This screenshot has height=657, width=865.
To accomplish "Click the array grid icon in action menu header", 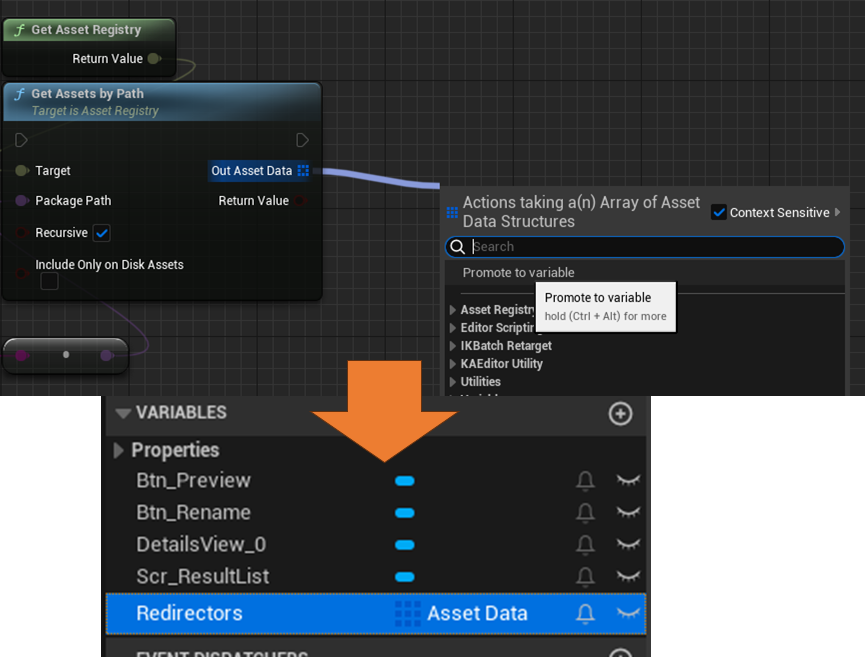I will click(x=452, y=212).
